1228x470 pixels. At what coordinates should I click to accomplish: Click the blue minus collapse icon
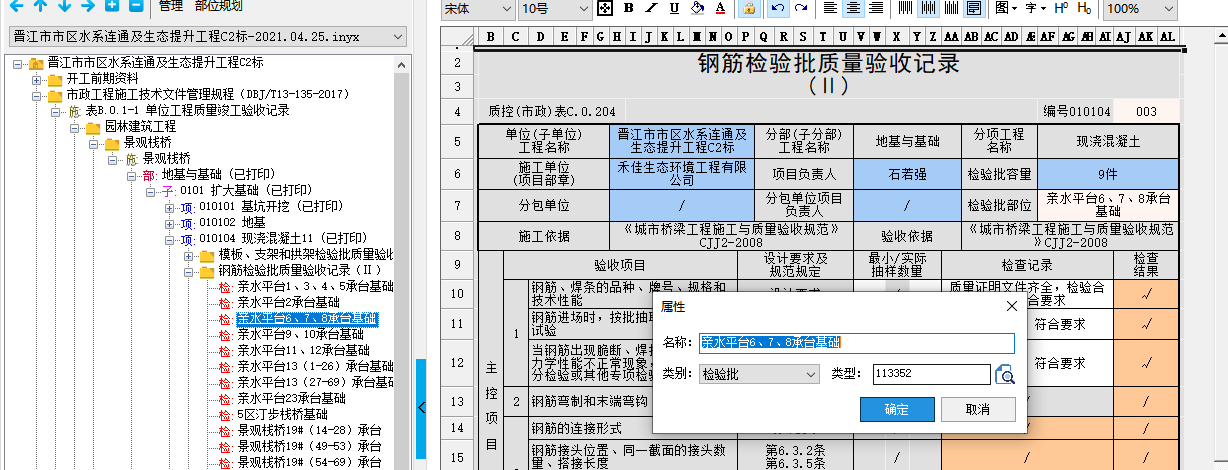coord(135,6)
